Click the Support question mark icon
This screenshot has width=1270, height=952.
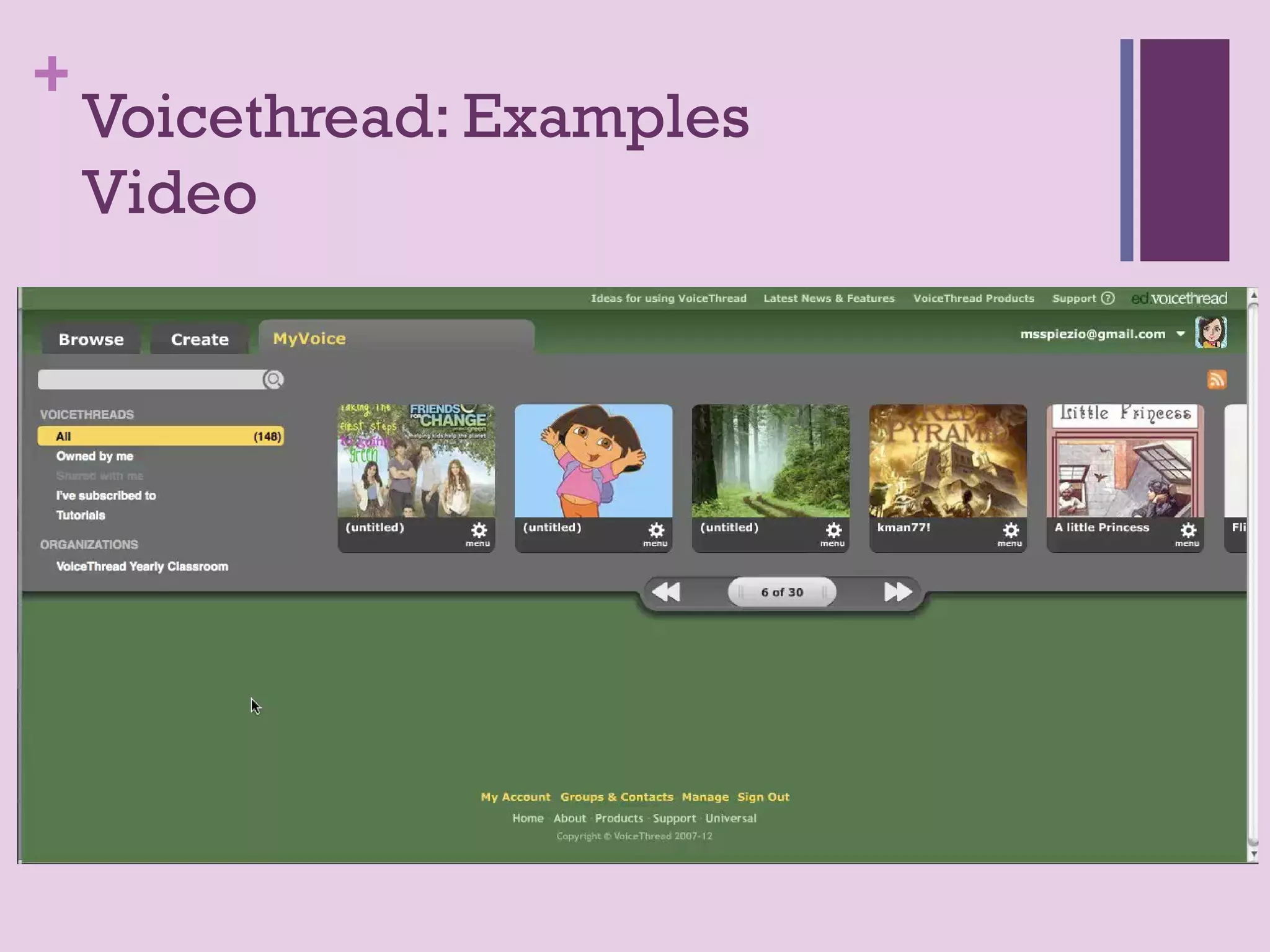pos(1108,298)
